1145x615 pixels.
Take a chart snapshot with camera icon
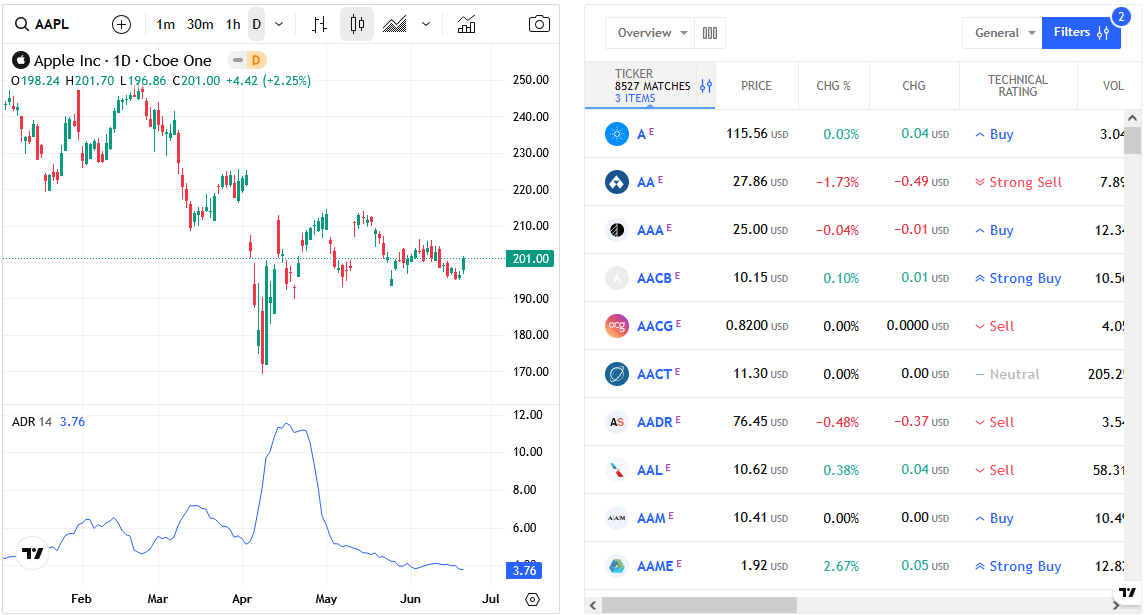point(539,24)
